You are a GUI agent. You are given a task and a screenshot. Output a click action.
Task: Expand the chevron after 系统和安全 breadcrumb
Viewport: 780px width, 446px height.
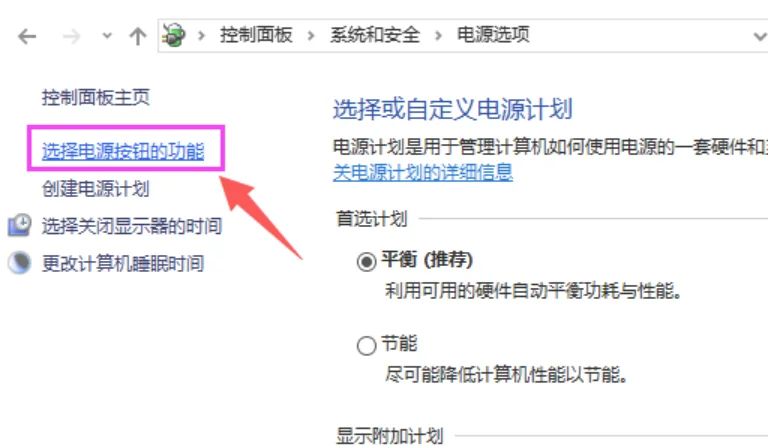tap(438, 36)
